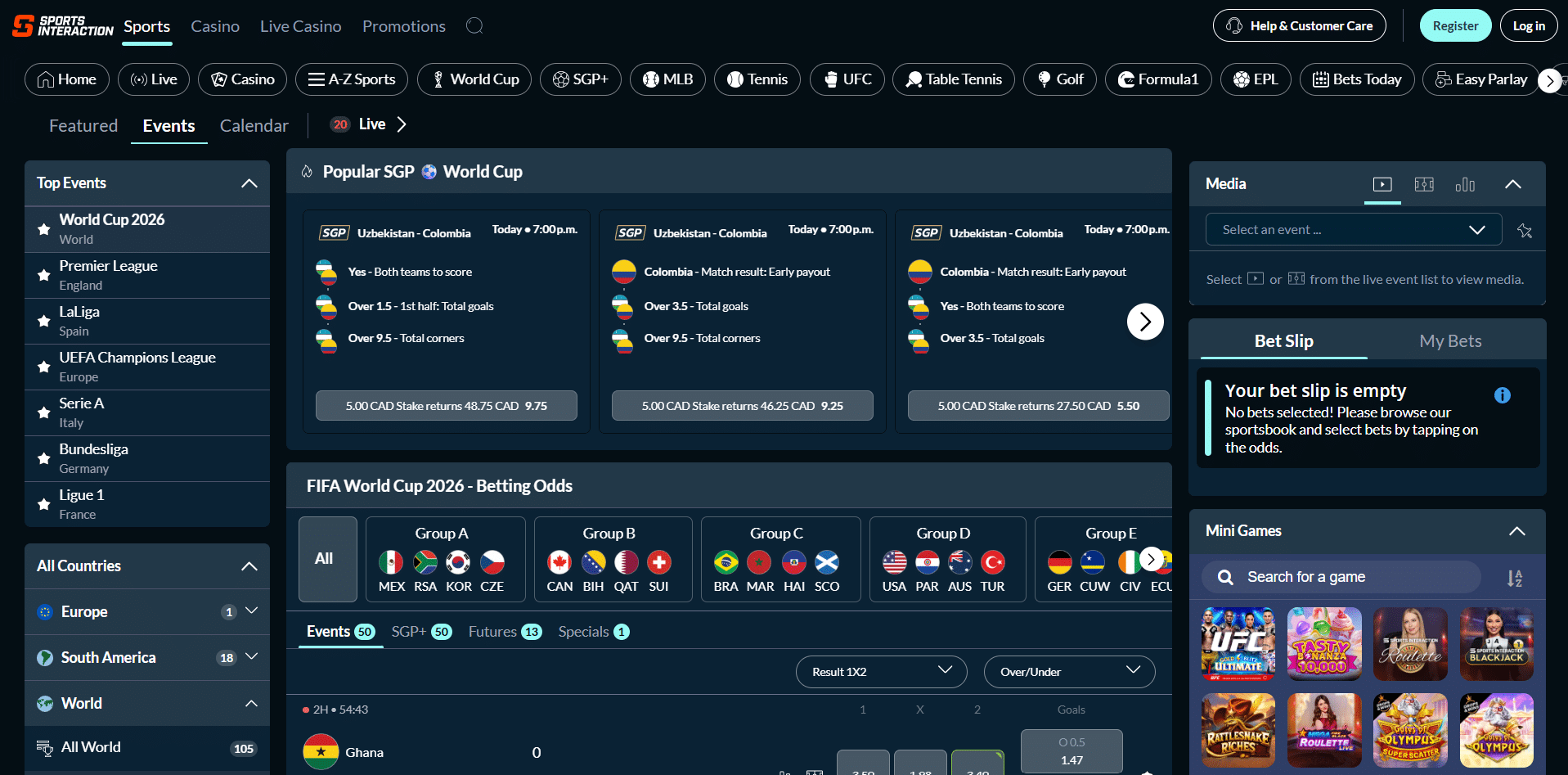Viewport: 1568px width, 775px height.
Task: Open the UFC shortcut
Action: click(x=847, y=79)
